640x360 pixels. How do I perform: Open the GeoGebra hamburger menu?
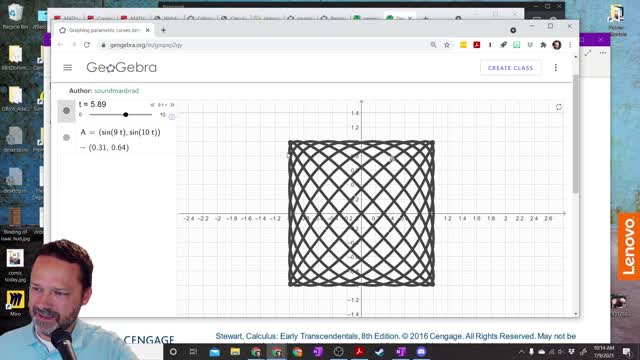point(68,68)
